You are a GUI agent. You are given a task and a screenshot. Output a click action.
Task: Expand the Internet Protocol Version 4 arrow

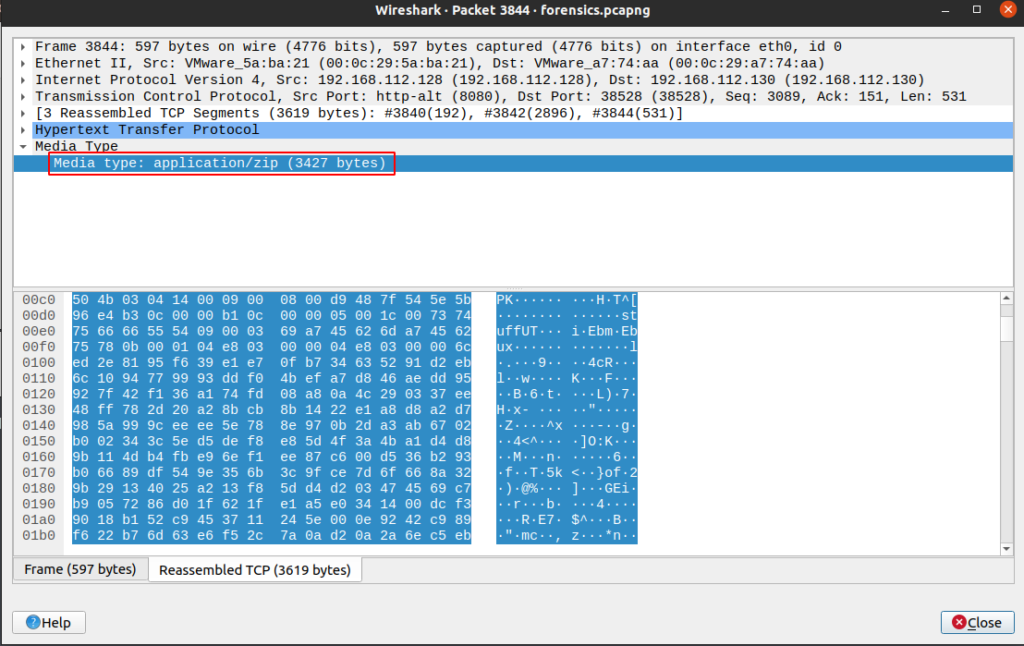(24, 80)
